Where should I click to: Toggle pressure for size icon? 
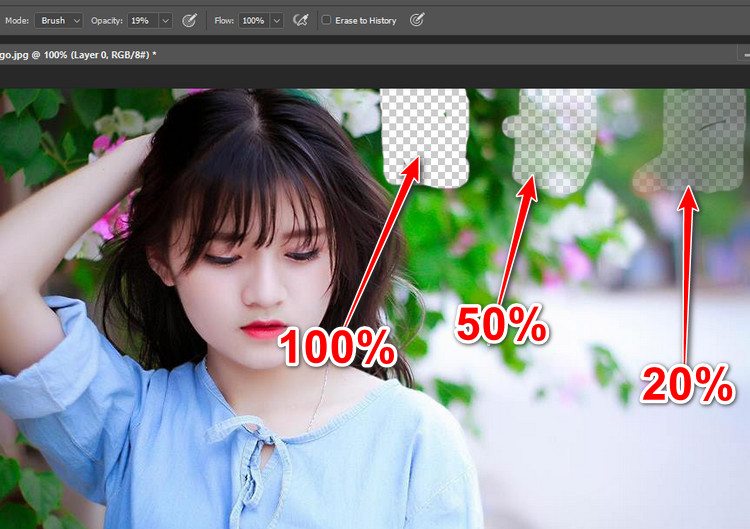pos(417,20)
